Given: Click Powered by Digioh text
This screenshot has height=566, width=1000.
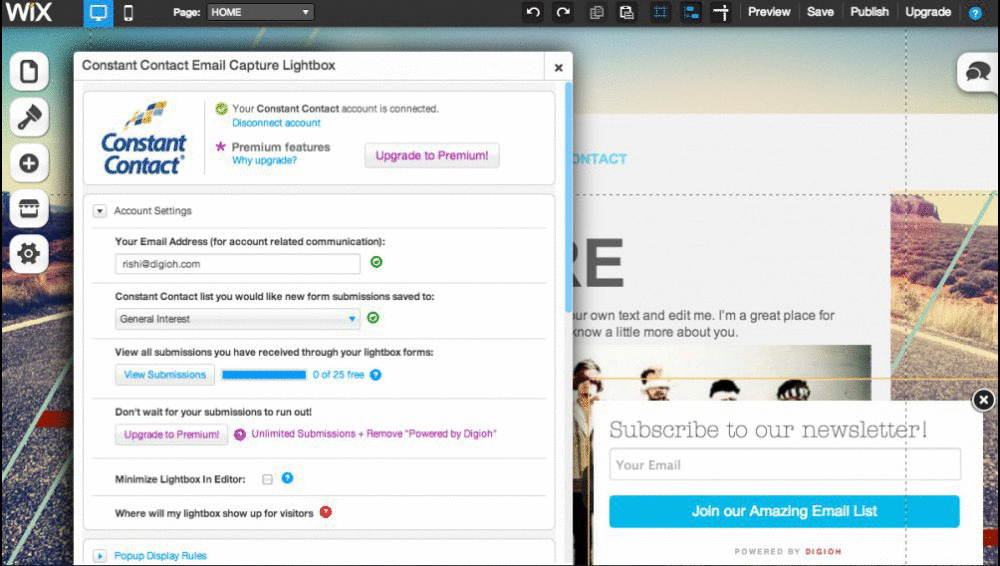Looking at the screenshot, I should pos(788,551).
